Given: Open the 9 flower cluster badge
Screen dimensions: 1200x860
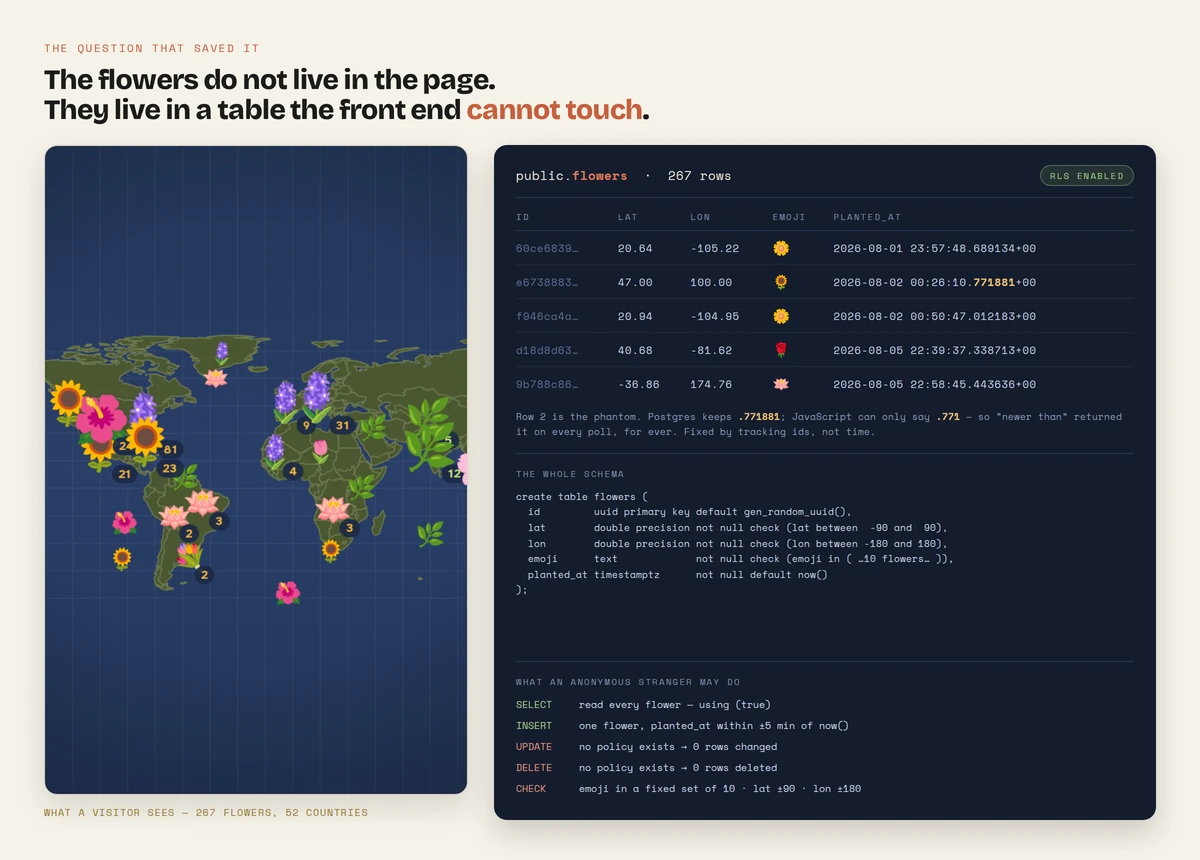Looking at the screenshot, I should [x=306, y=425].
